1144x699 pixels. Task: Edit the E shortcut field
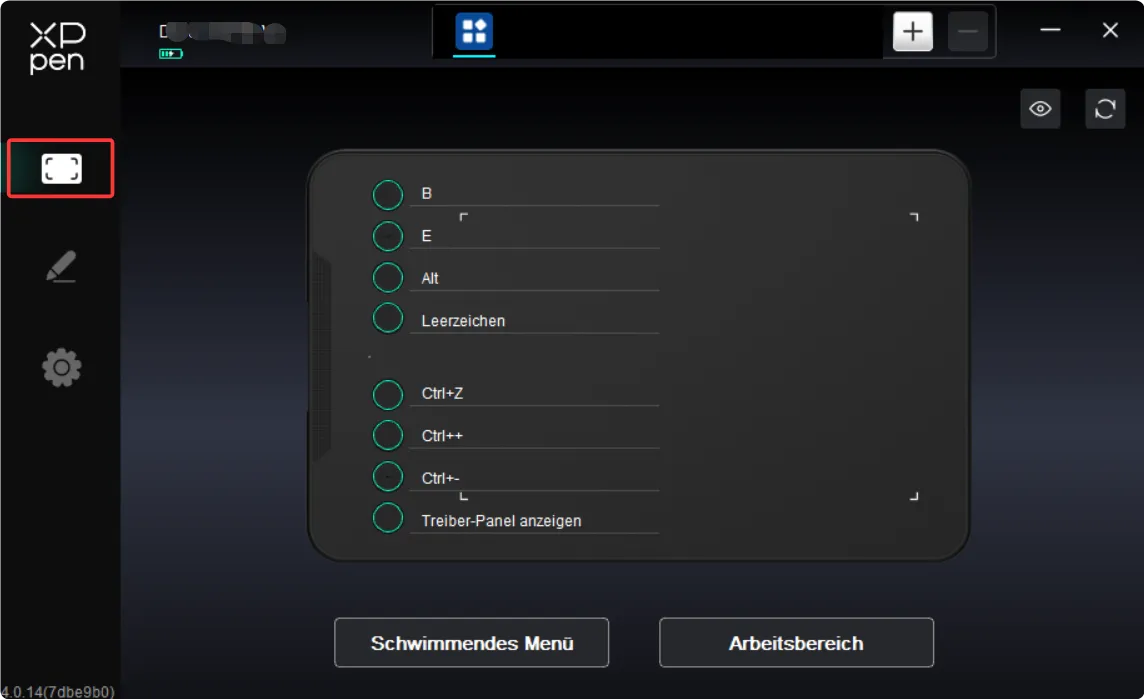(x=534, y=236)
